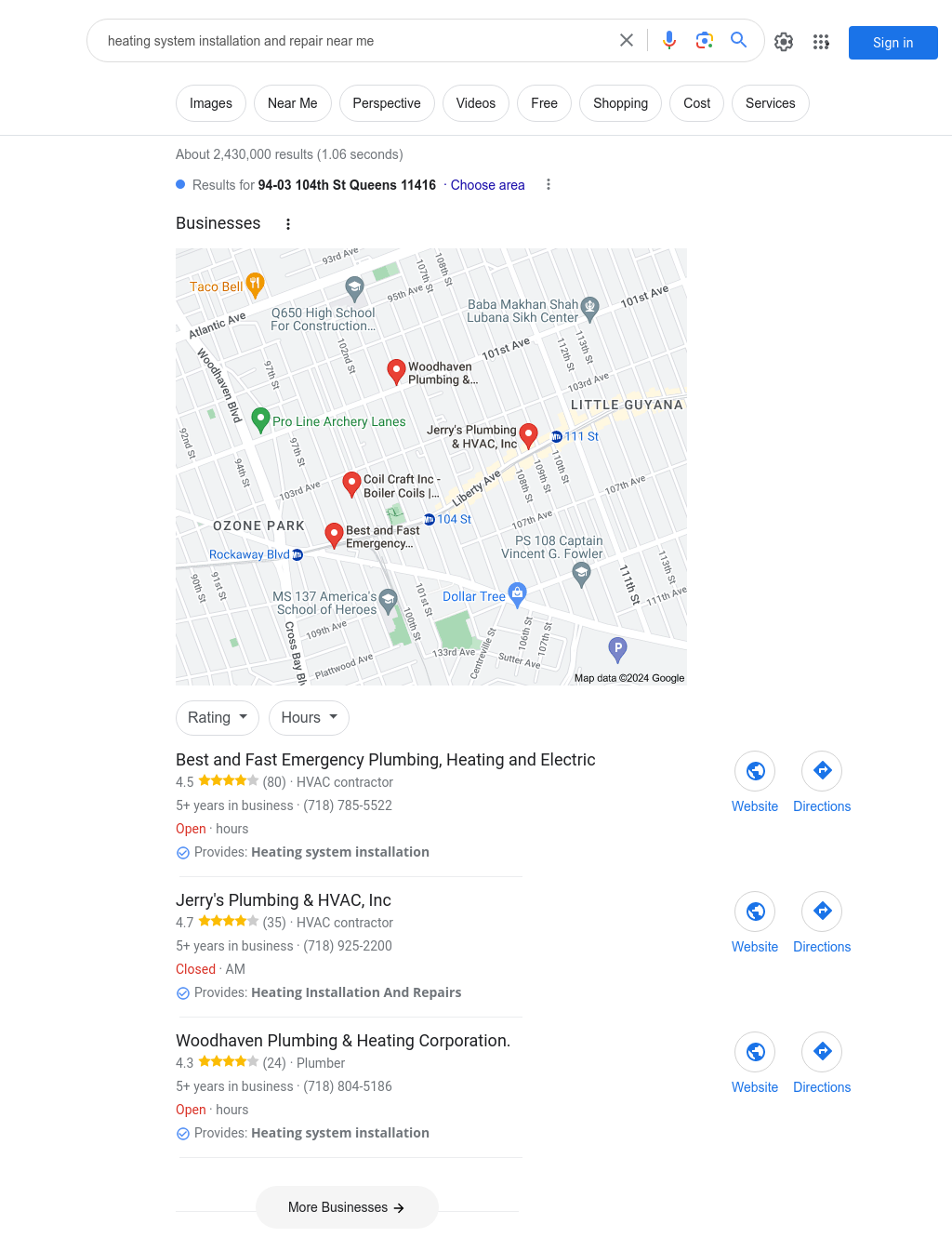The image size is (952, 1251).
Task: Clear the search query with the X icon
Action: [x=627, y=41]
